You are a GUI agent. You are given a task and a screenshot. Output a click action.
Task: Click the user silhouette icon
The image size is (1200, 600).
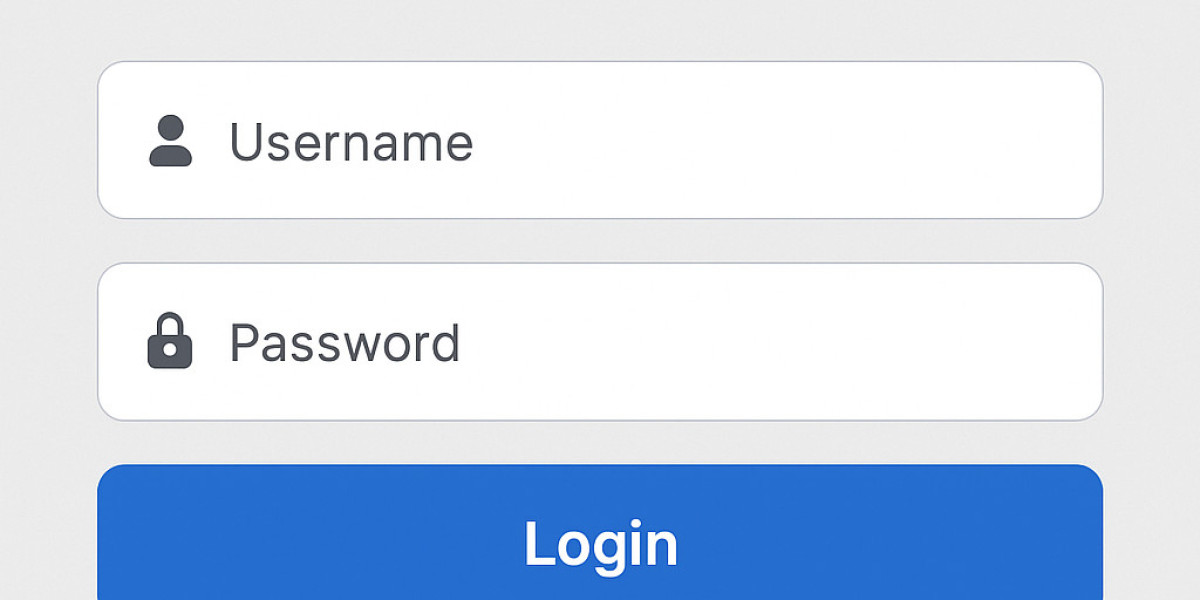click(170, 141)
